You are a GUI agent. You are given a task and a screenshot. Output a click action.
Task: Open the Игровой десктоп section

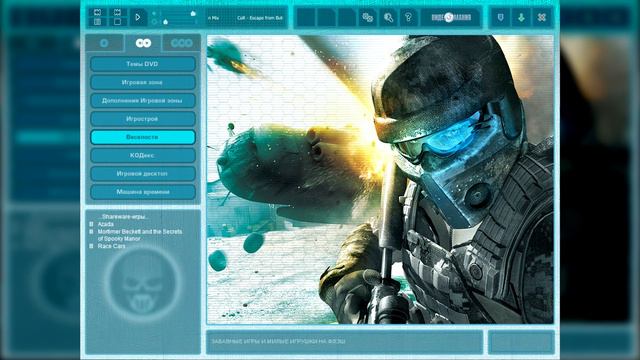point(142,173)
